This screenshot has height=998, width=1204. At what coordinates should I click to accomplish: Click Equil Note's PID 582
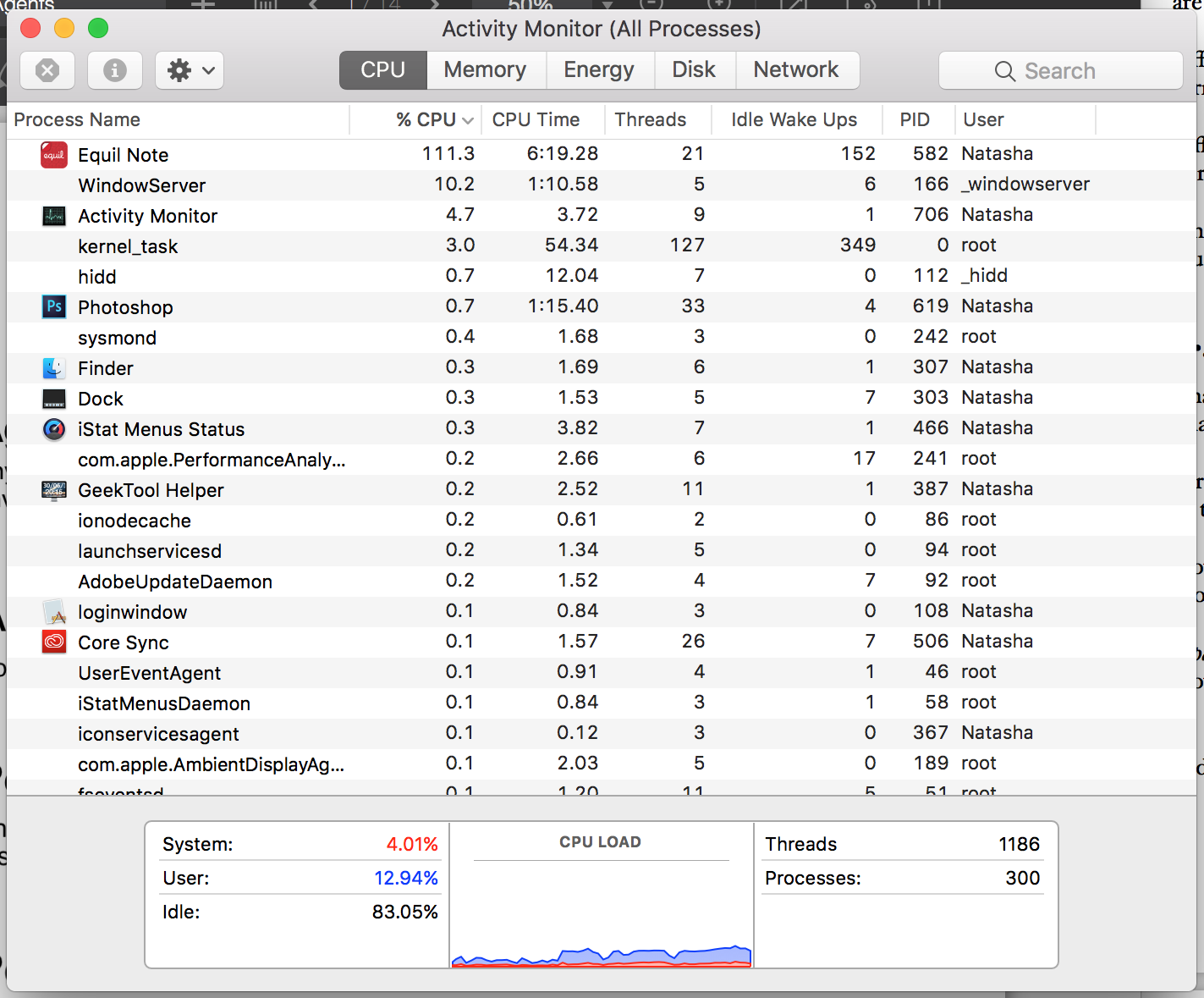[931, 154]
